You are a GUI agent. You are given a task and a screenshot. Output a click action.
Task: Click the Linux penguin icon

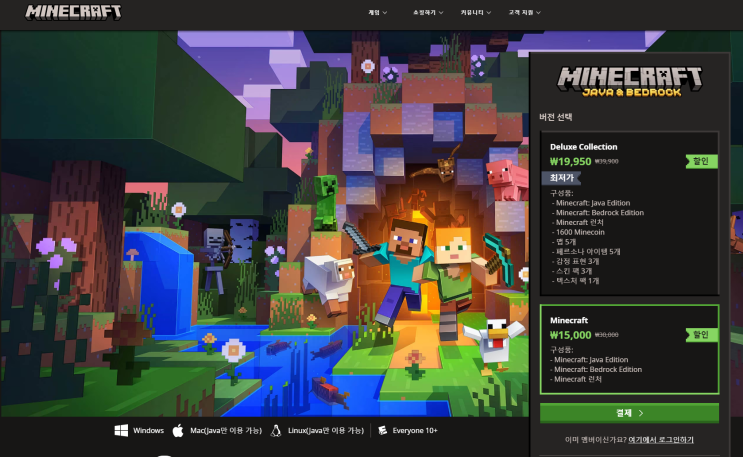[276, 430]
